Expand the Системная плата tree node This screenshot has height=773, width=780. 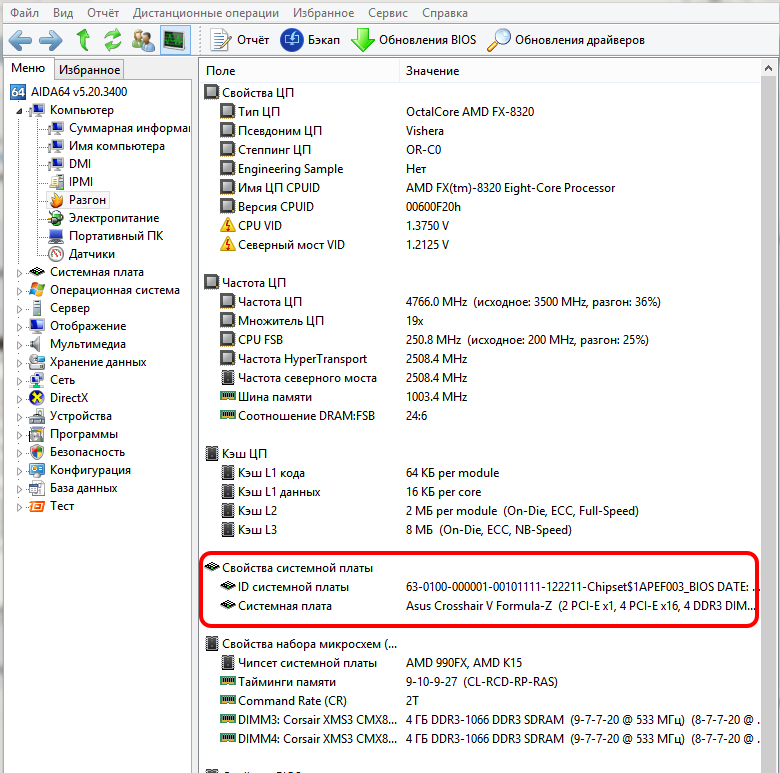[x=19, y=273]
